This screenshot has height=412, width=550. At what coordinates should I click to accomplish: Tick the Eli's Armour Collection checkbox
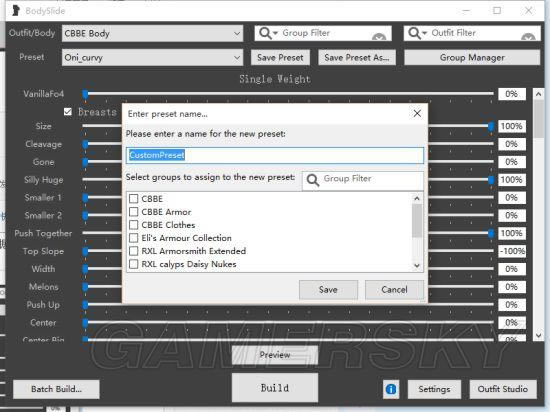(x=133, y=238)
